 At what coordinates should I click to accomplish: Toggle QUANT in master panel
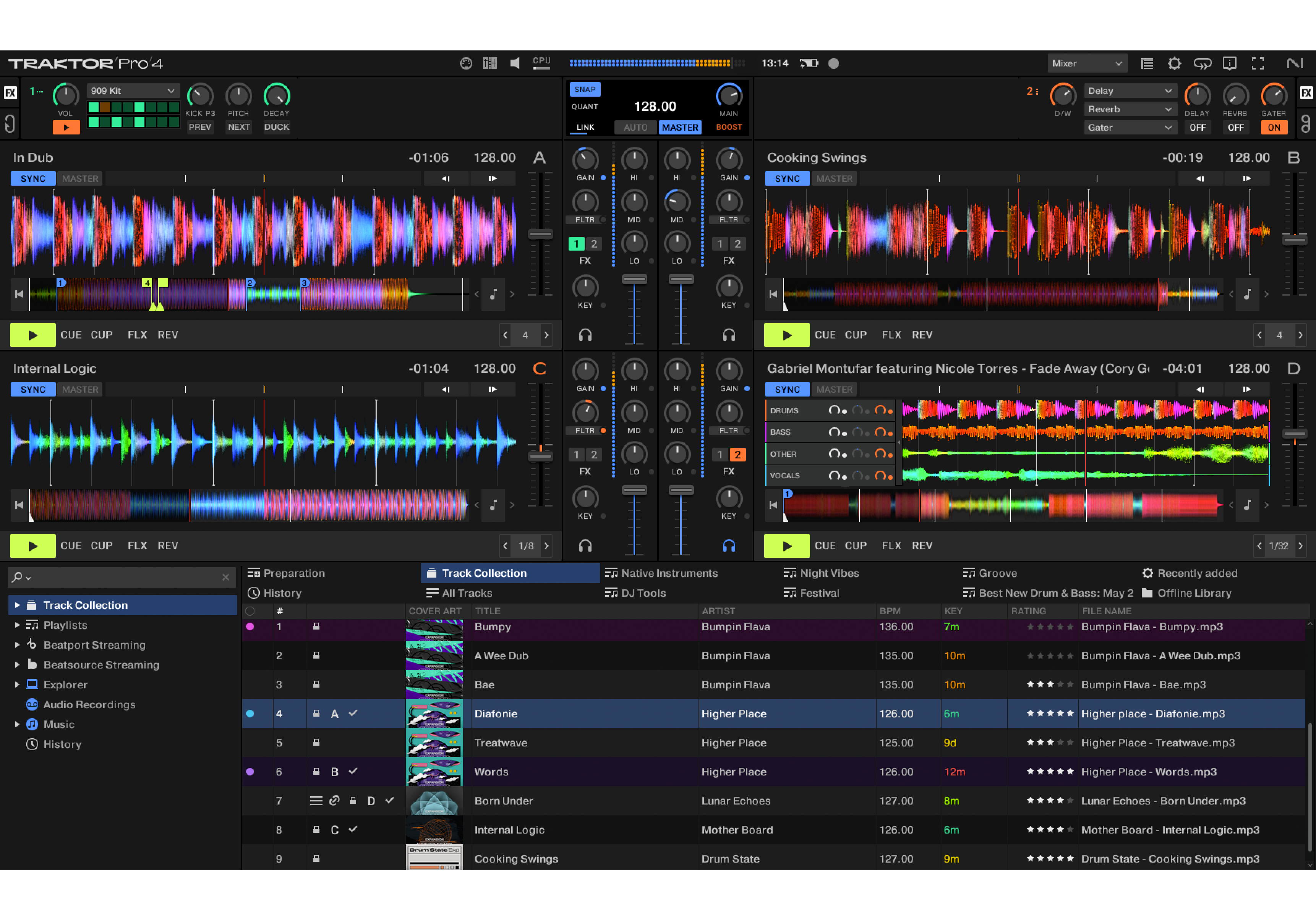click(585, 107)
